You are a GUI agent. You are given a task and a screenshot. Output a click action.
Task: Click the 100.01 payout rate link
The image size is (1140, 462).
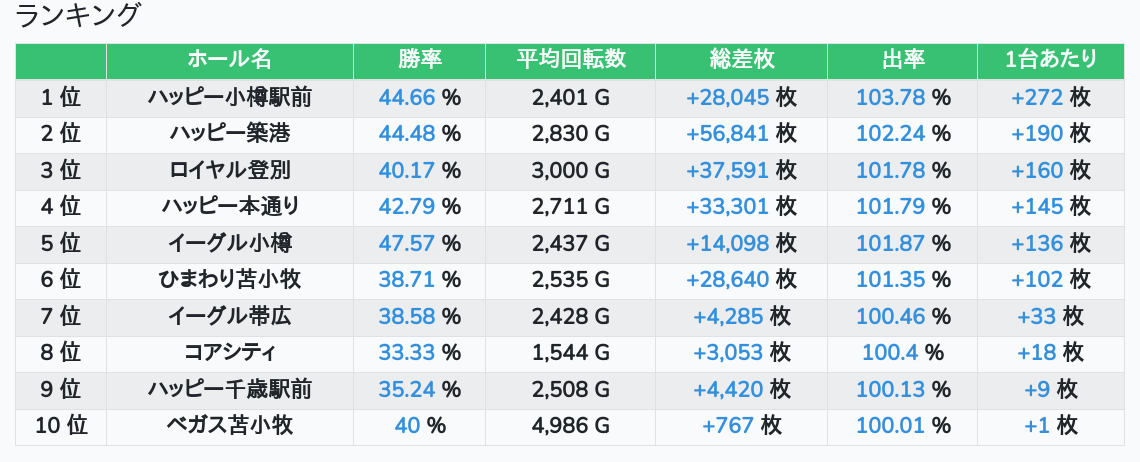890,426
